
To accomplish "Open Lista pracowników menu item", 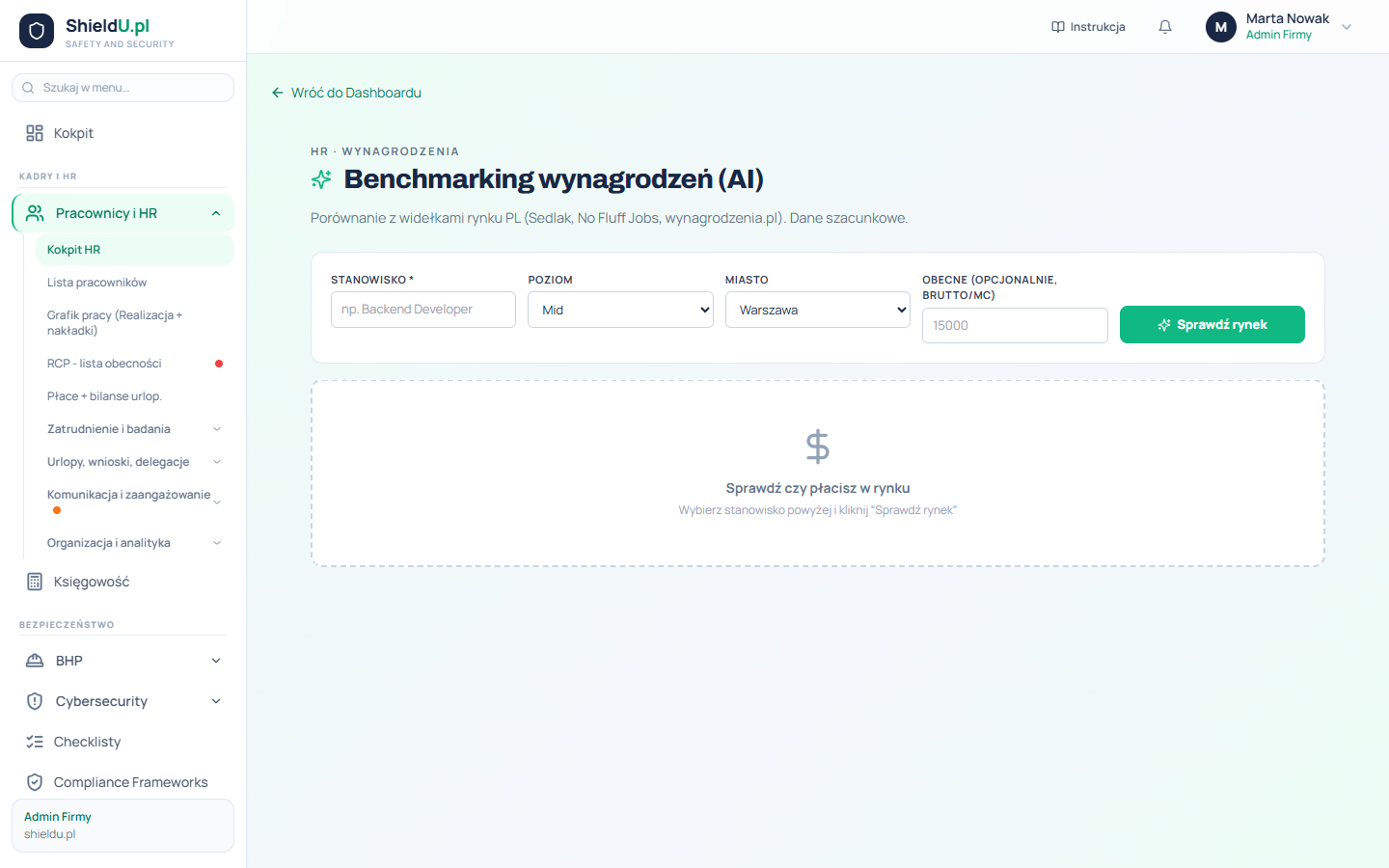I will [x=135, y=283].
